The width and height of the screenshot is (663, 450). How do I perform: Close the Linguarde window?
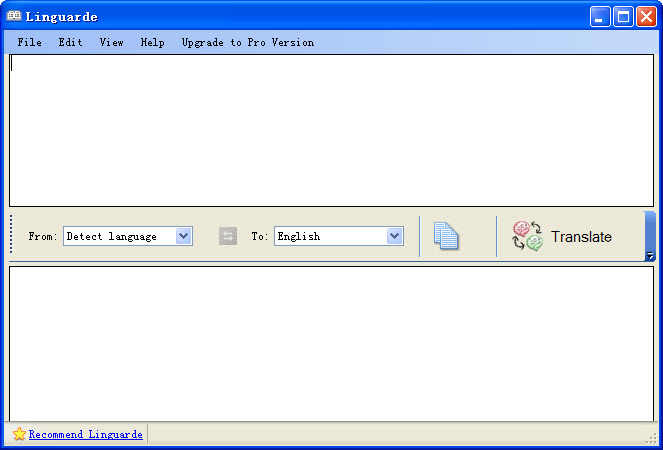[647, 17]
